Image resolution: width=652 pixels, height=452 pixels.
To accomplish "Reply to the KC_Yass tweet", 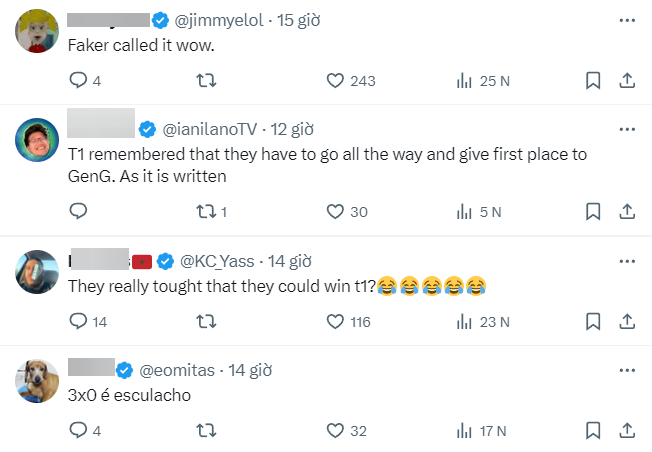I will 79,321.
